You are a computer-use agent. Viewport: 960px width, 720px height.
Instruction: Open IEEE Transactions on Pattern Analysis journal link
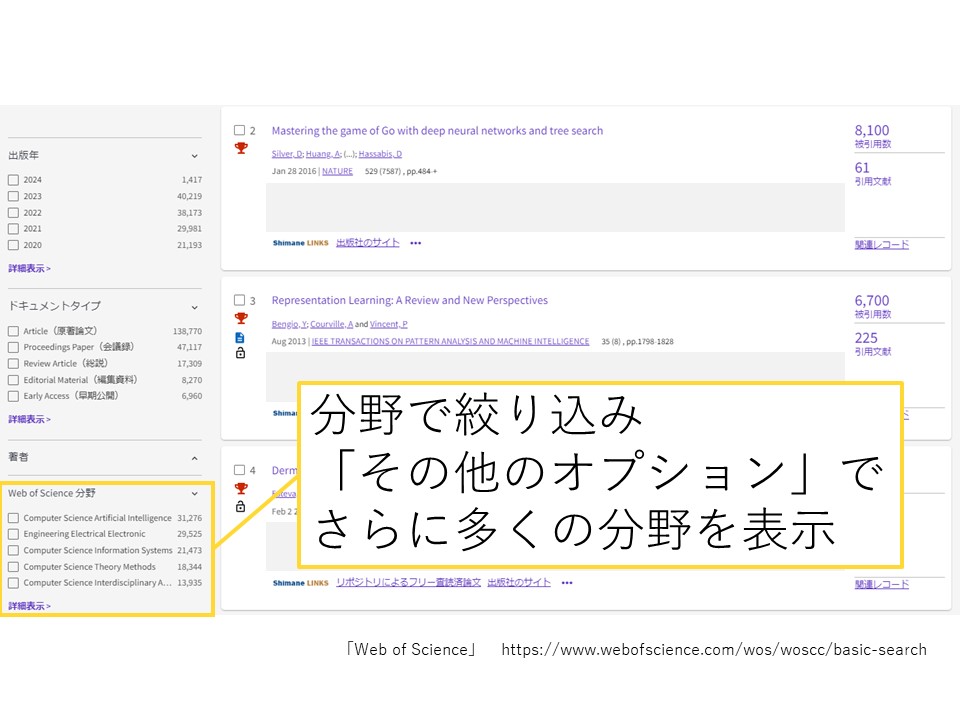[450, 342]
